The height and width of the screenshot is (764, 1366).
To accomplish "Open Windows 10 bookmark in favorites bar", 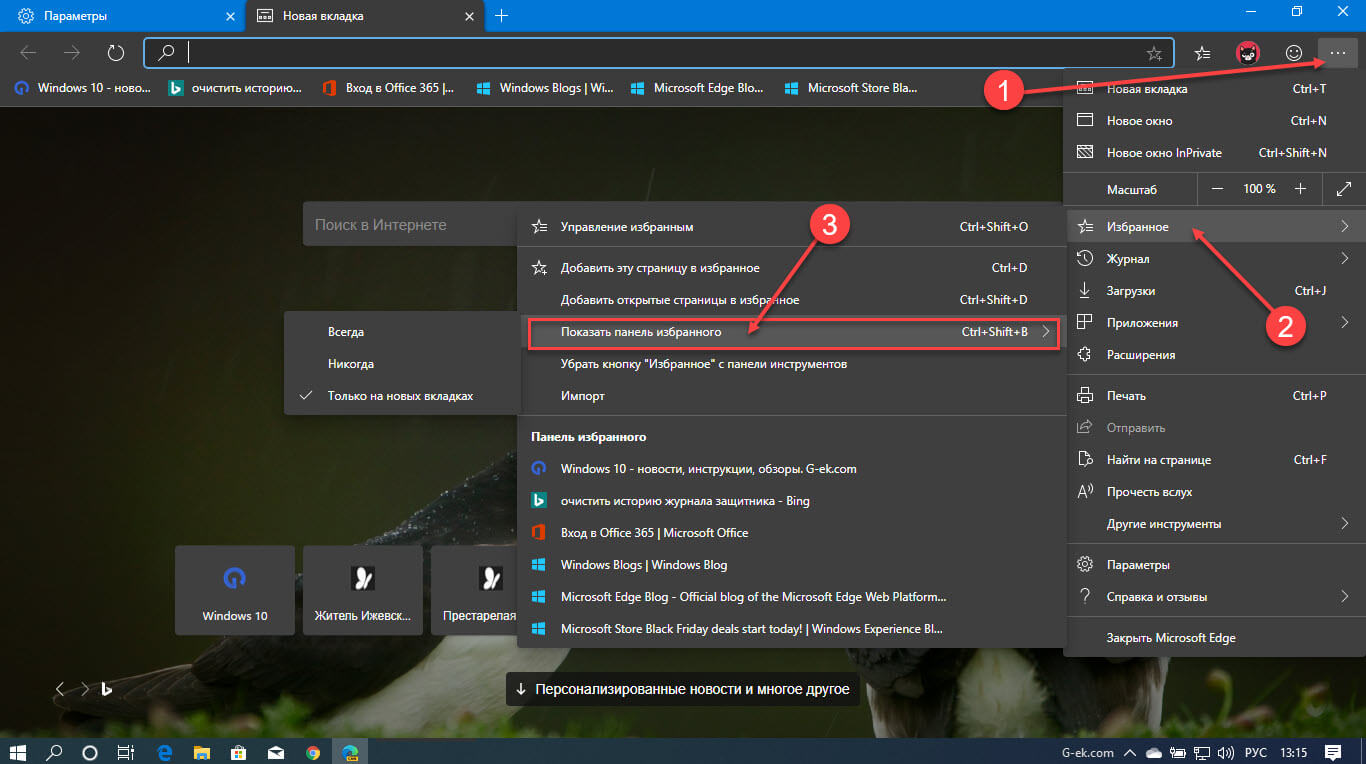I will pyautogui.click(x=82, y=88).
